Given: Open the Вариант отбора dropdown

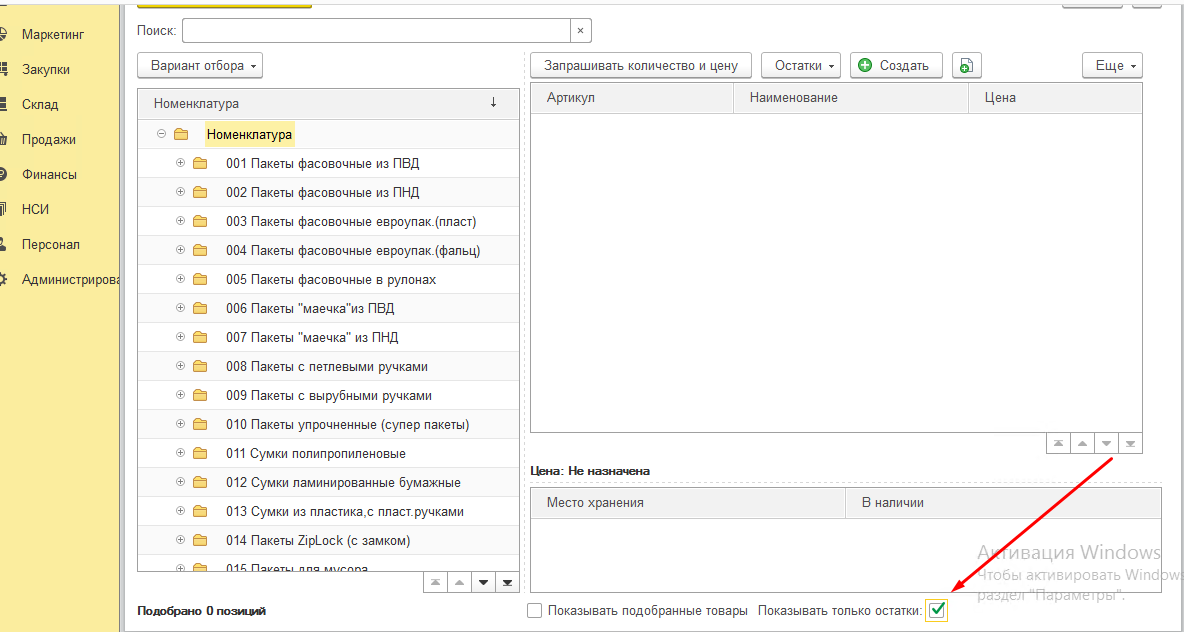Looking at the screenshot, I should [200, 66].
